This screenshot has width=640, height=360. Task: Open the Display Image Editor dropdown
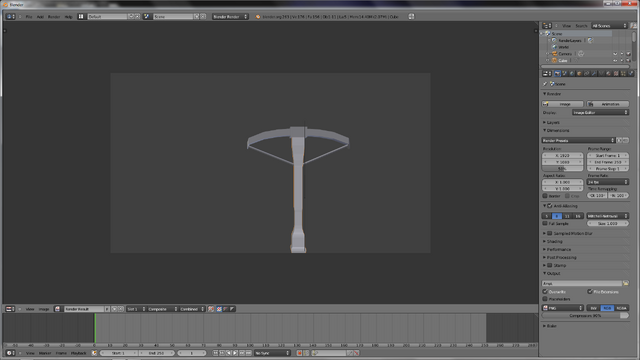tap(600, 112)
